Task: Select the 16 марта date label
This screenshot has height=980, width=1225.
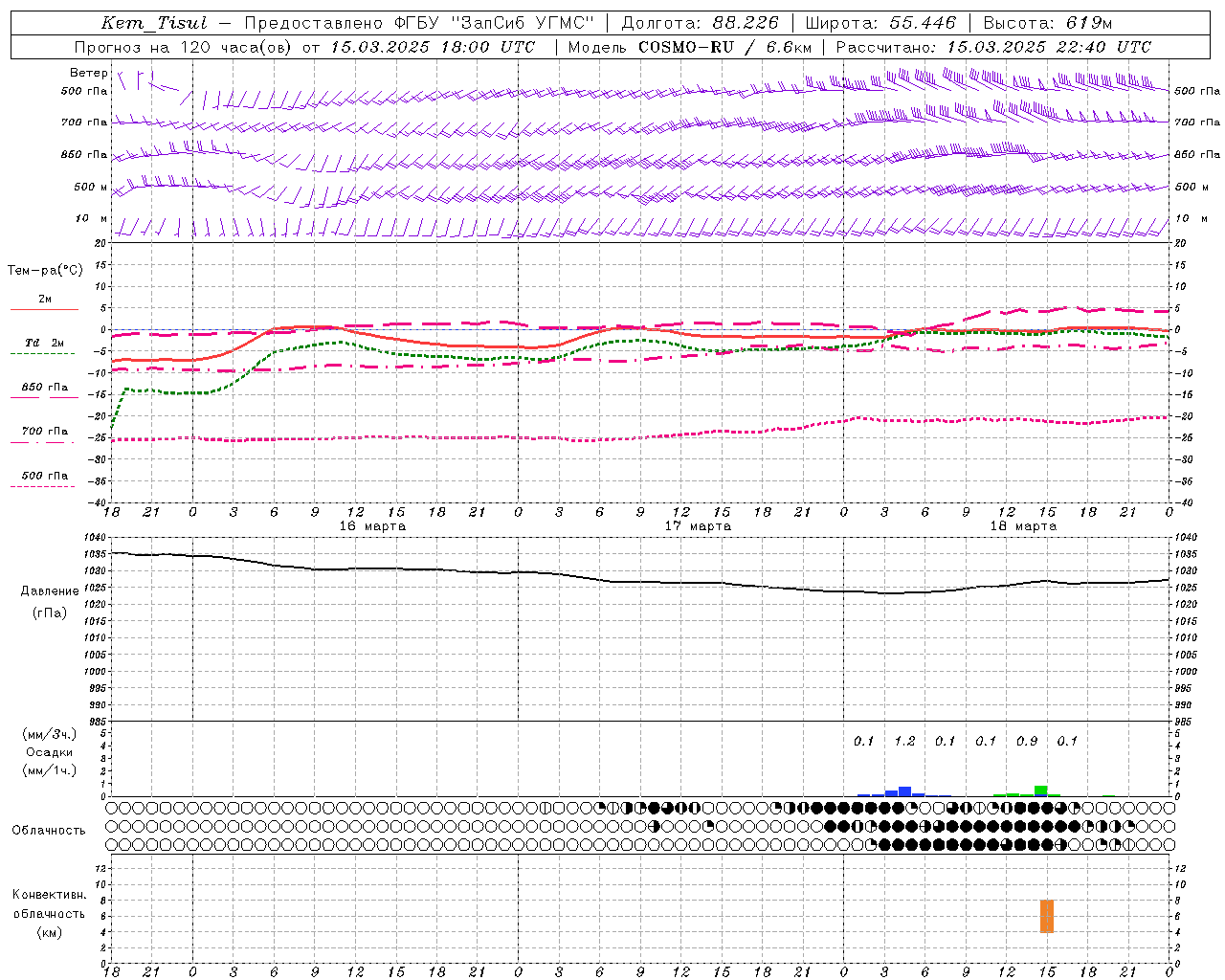Action: tap(372, 526)
